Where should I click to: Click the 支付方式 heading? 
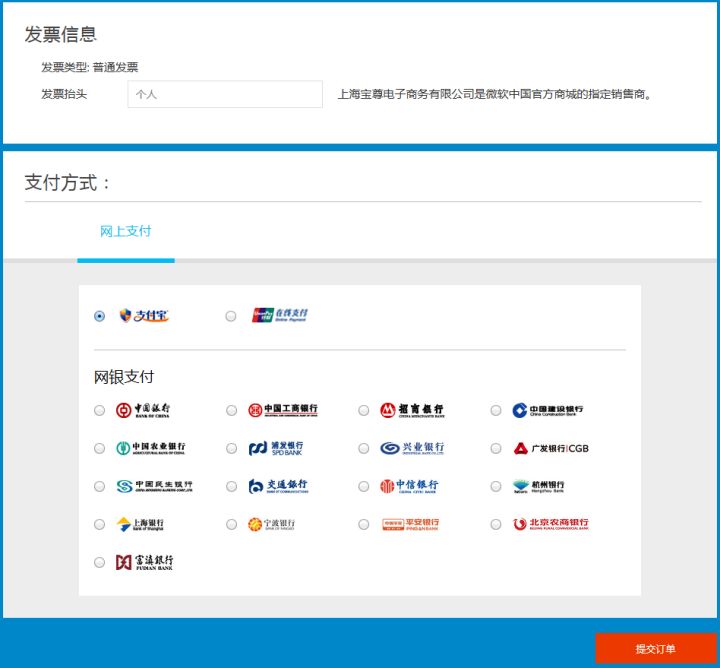[67, 183]
